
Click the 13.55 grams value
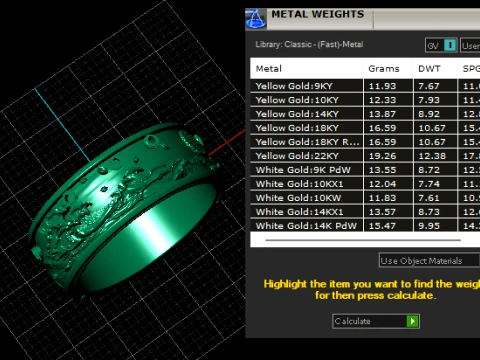click(x=382, y=170)
